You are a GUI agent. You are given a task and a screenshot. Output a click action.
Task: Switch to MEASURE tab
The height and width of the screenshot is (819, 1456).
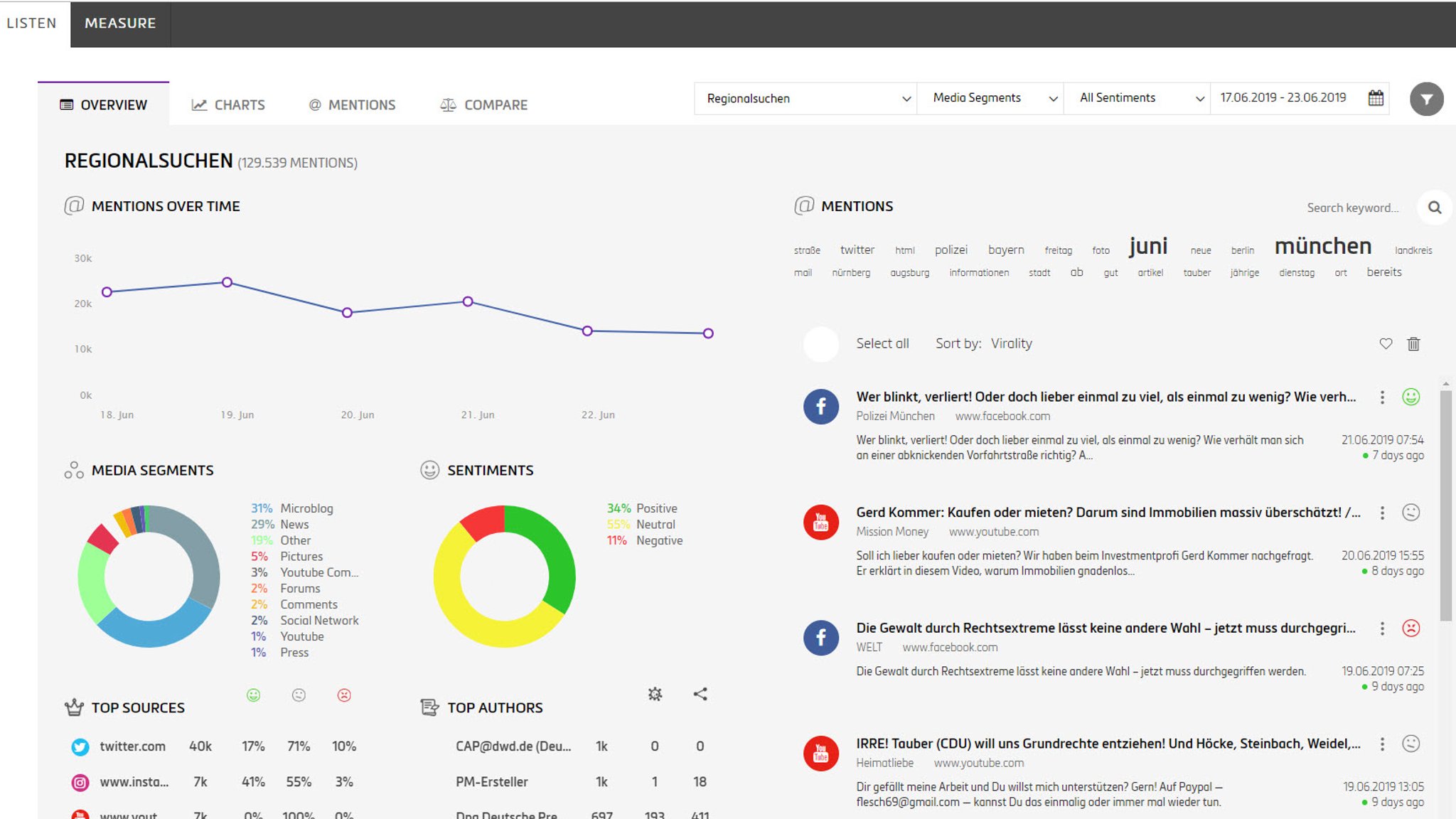(x=120, y=23)
